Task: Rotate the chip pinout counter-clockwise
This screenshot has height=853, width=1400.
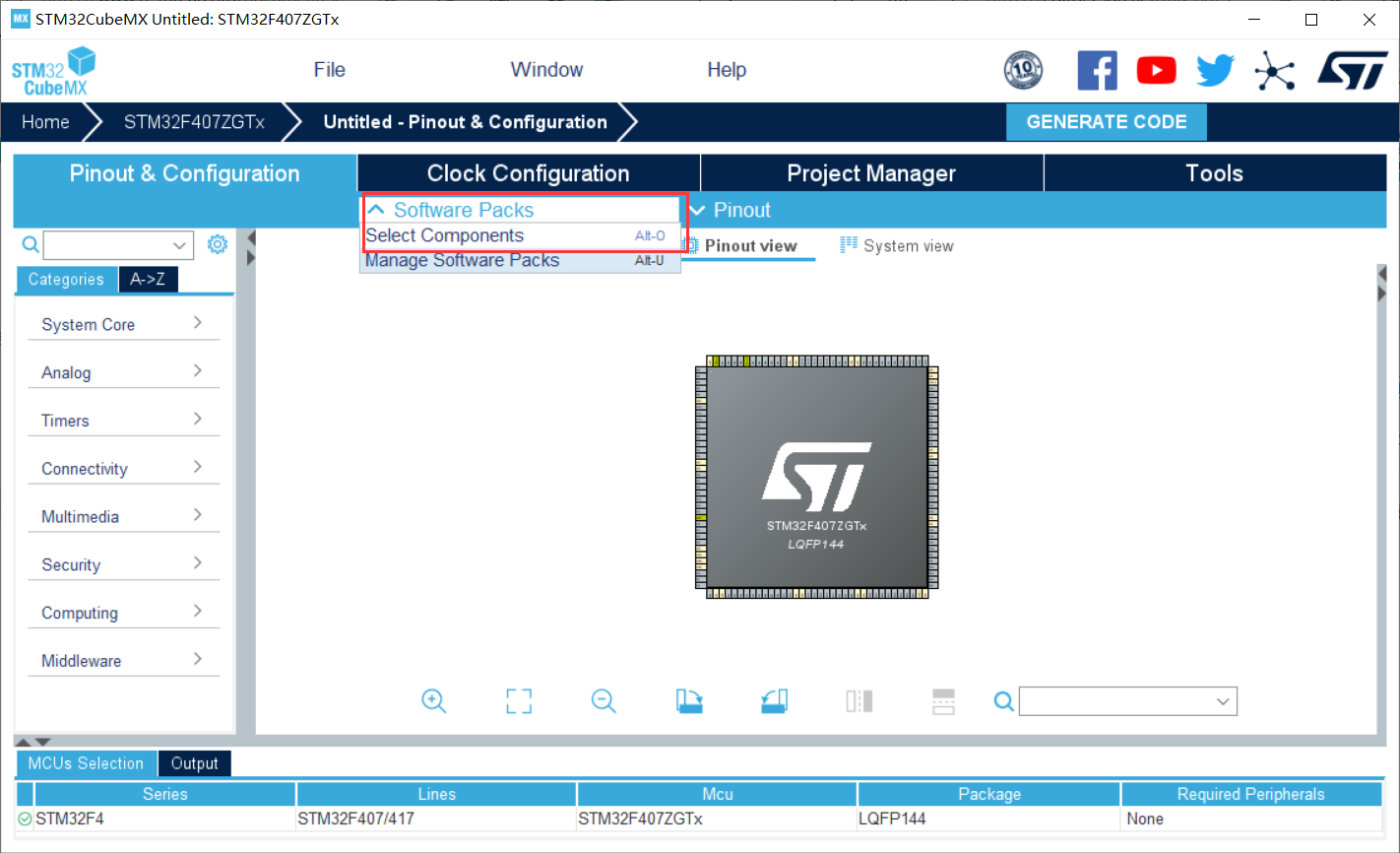Action: (x=774, y=700)
